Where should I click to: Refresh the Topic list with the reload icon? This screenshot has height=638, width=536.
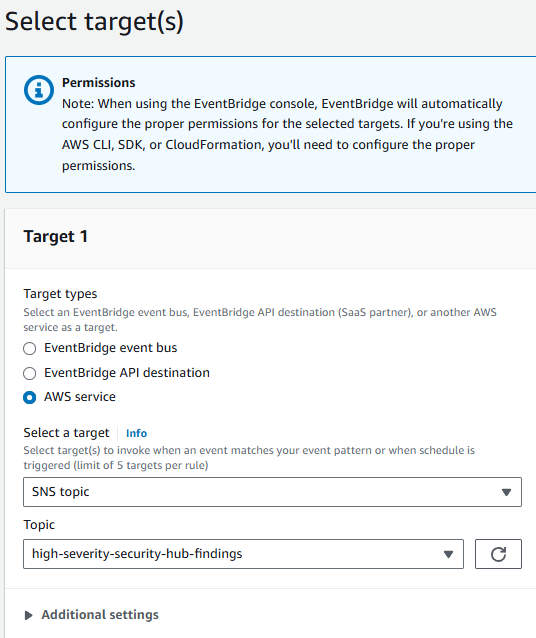point(498,554)
